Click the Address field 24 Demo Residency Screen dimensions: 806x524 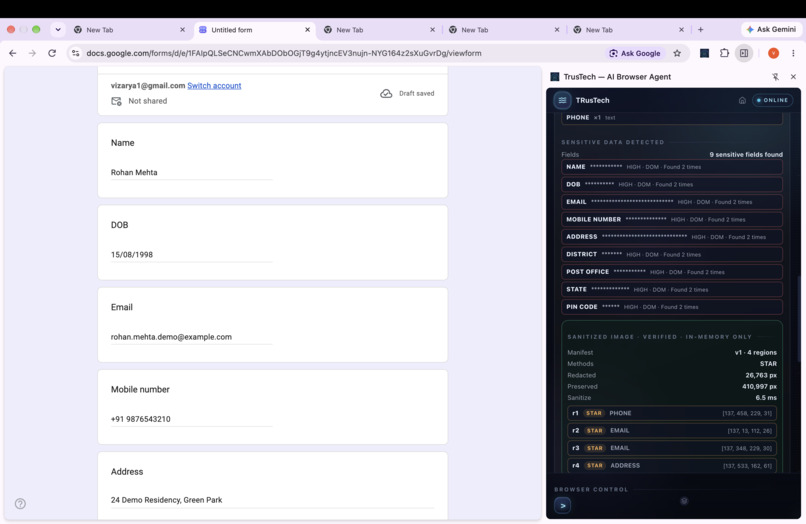(272, 500)
